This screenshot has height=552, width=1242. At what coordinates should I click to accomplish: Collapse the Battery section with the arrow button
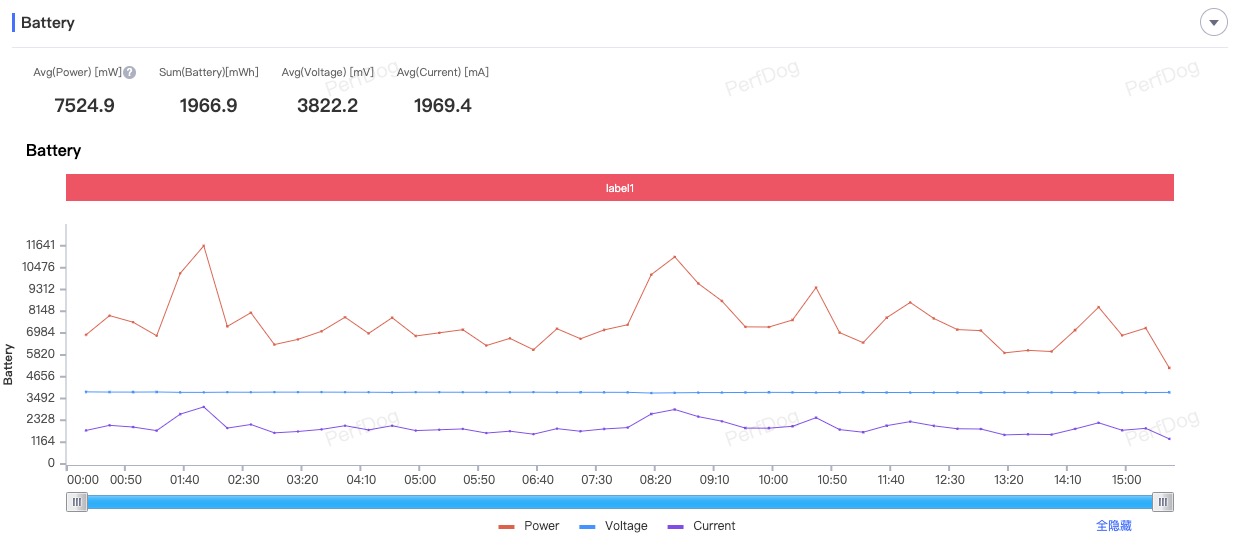[1213, 23]
